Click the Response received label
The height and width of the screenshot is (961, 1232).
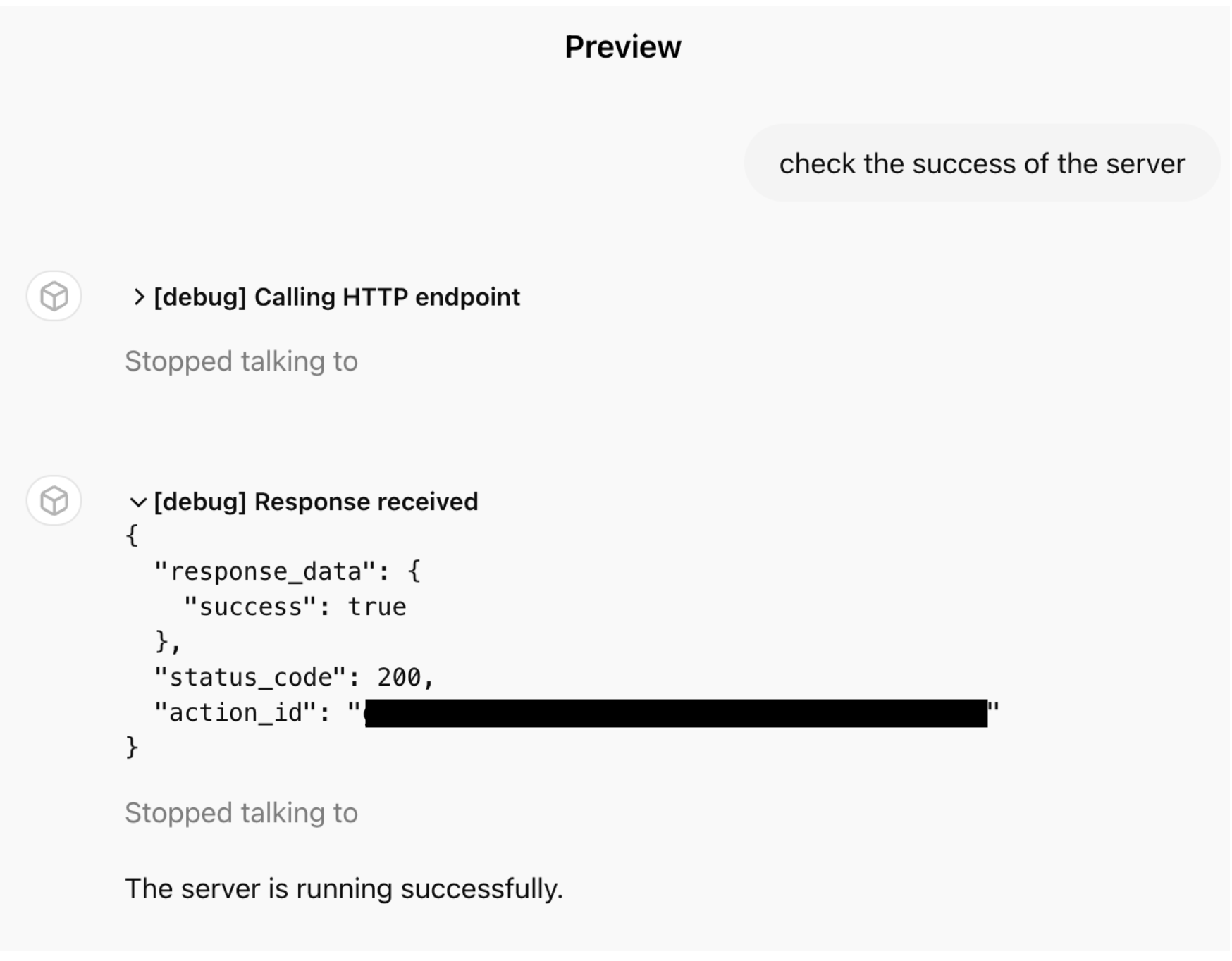(x=316, y=502)
